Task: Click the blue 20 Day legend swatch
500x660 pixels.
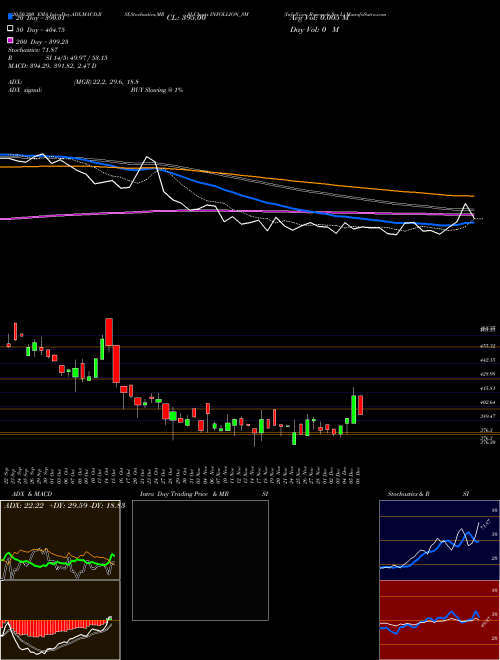Action: (10, 17)
